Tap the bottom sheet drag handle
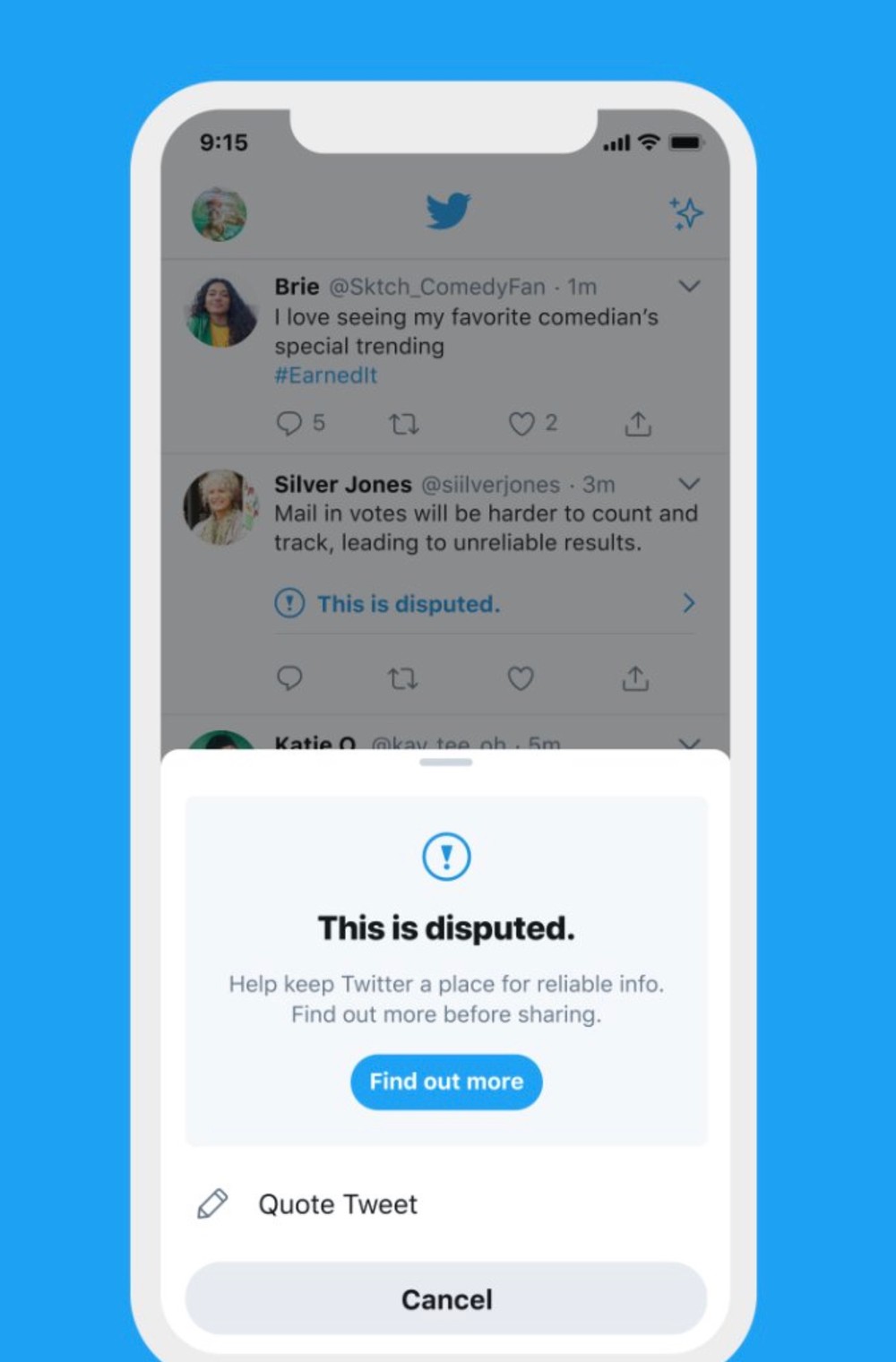This screenshot has width=896, height=1362. click(x=445, y=763)
